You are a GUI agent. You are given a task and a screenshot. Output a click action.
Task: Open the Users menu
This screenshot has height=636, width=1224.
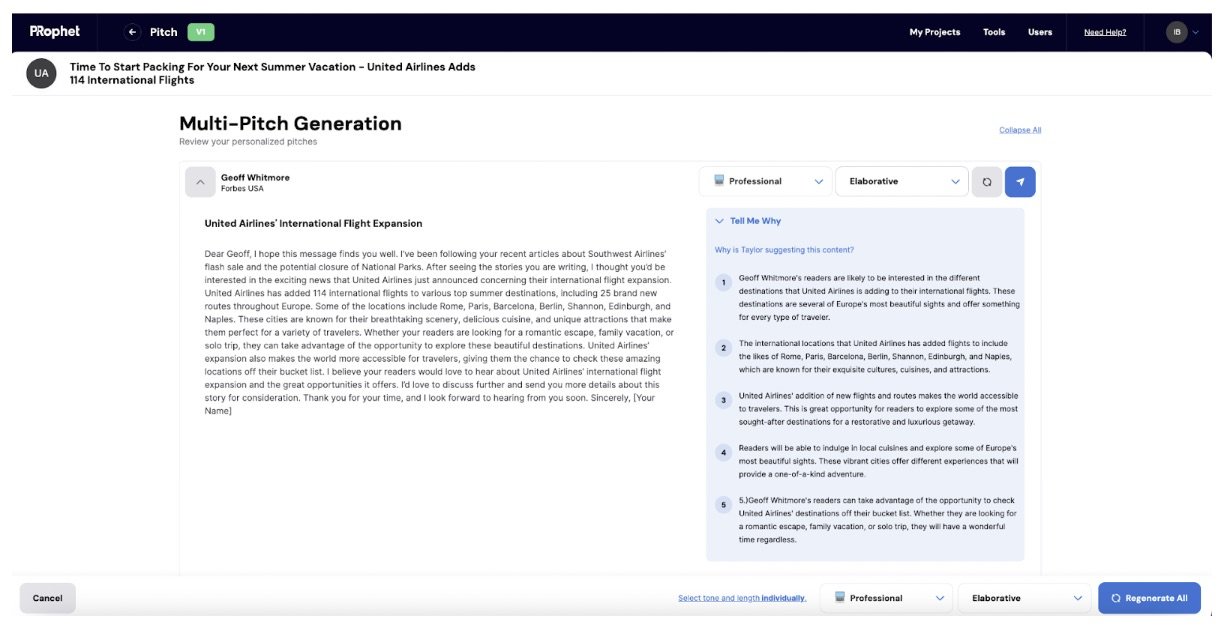1040,32
